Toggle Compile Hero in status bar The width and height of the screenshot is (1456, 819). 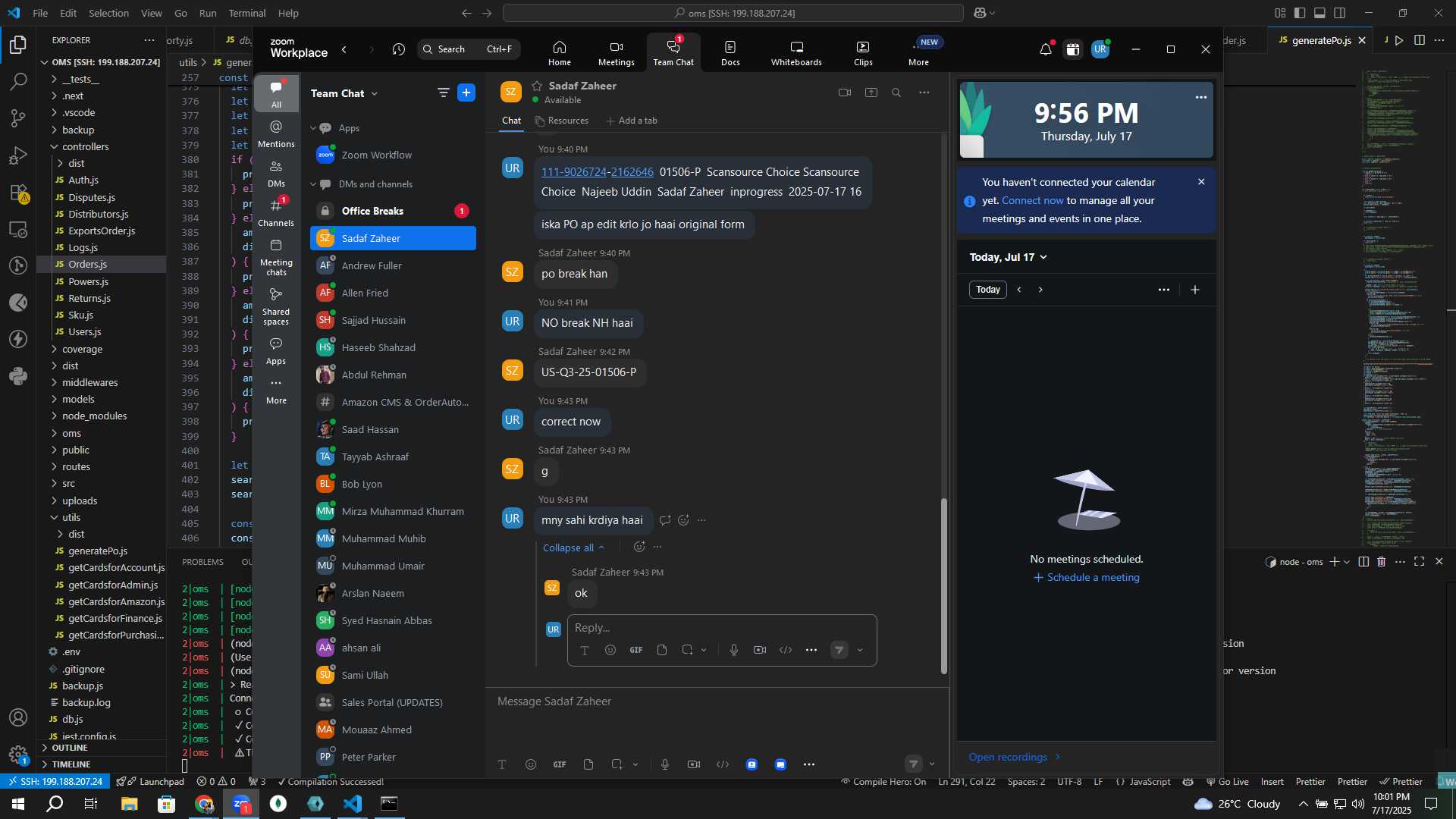883,782
